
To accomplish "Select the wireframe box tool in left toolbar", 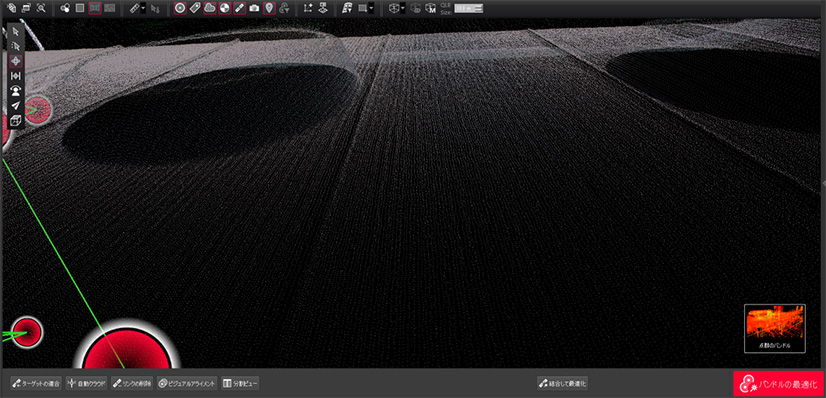I will (15, 120).
